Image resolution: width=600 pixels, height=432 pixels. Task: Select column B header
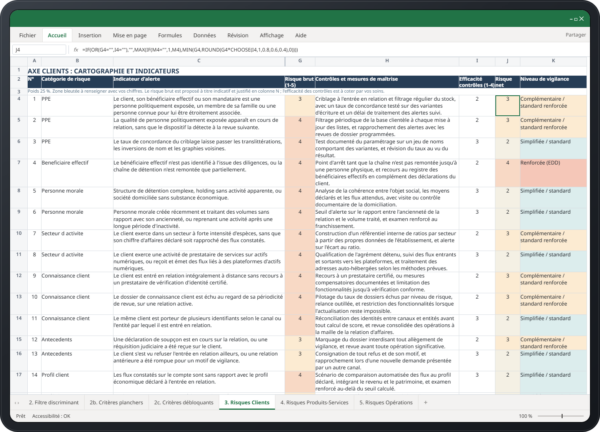point(77,60)
